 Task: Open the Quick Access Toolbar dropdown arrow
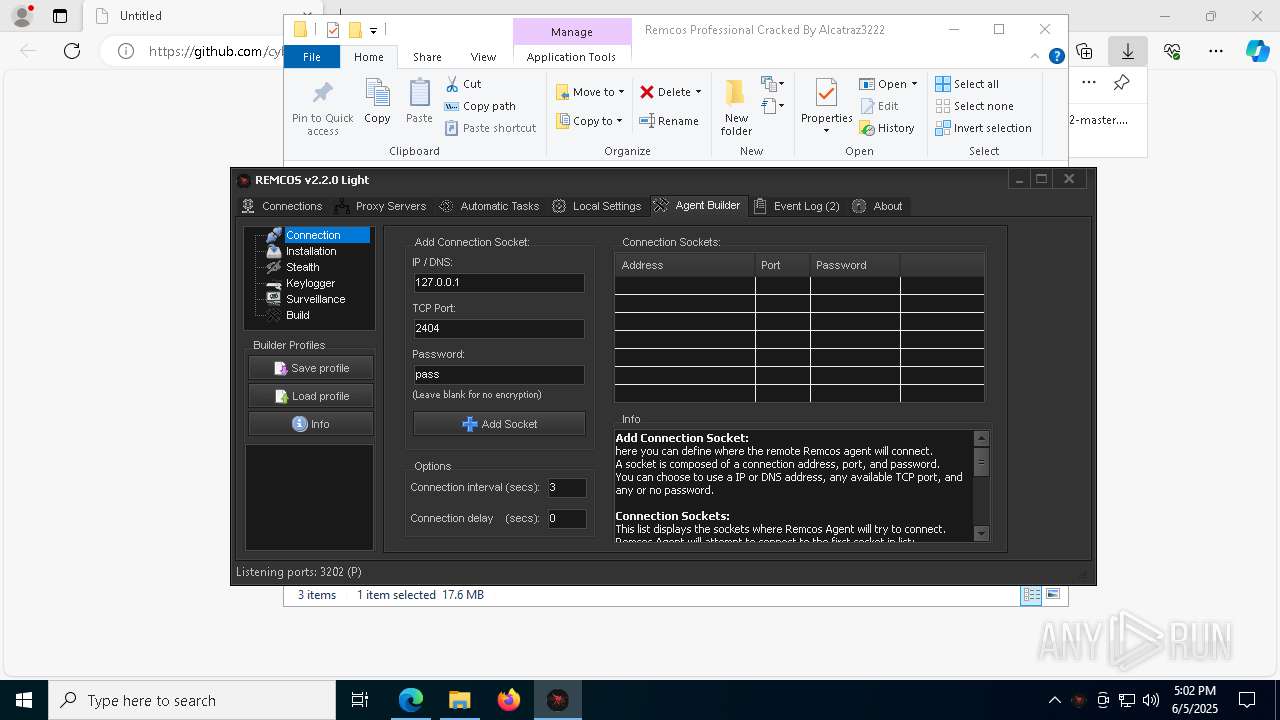tap(373, 30)
